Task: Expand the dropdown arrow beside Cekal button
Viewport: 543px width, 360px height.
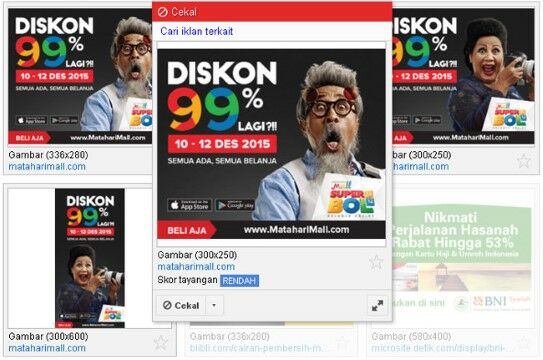Action: 214,305
